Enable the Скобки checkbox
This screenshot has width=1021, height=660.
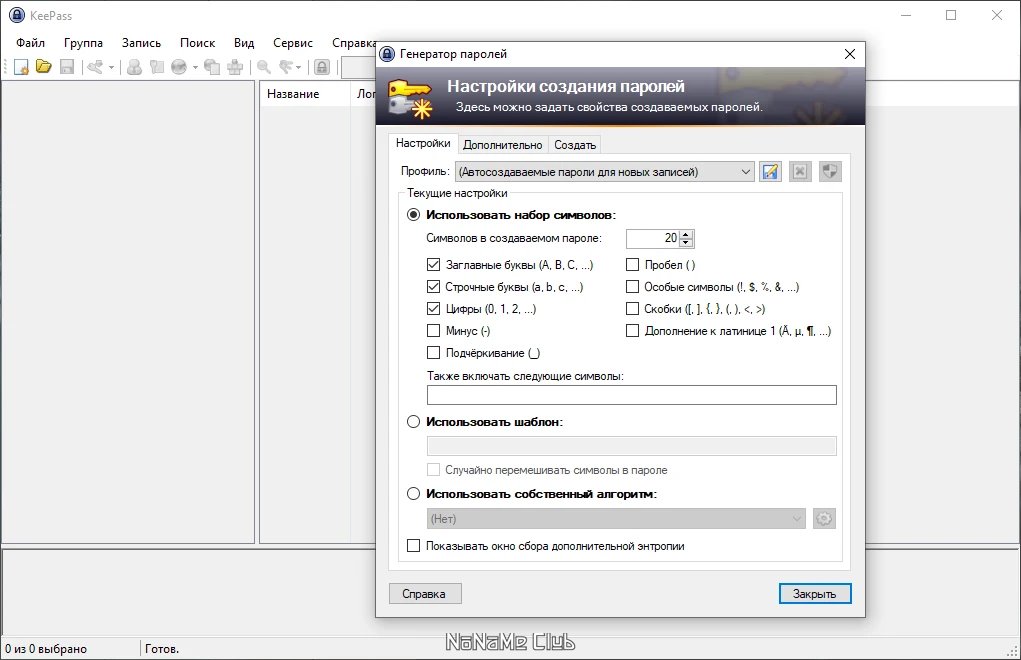click(x=632, y=309)
